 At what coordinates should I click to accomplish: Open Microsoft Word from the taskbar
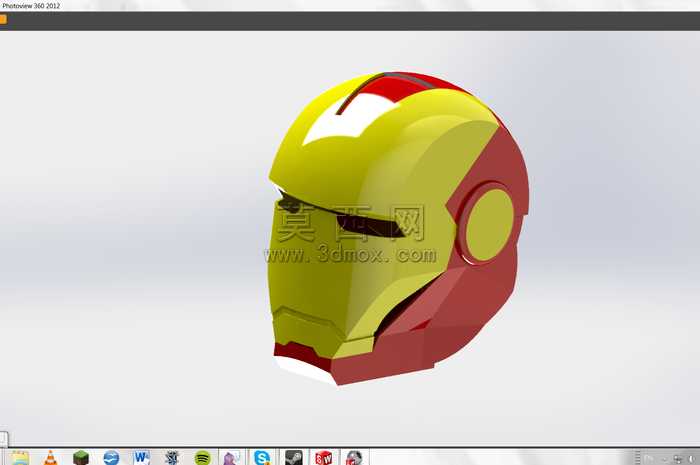142,458
